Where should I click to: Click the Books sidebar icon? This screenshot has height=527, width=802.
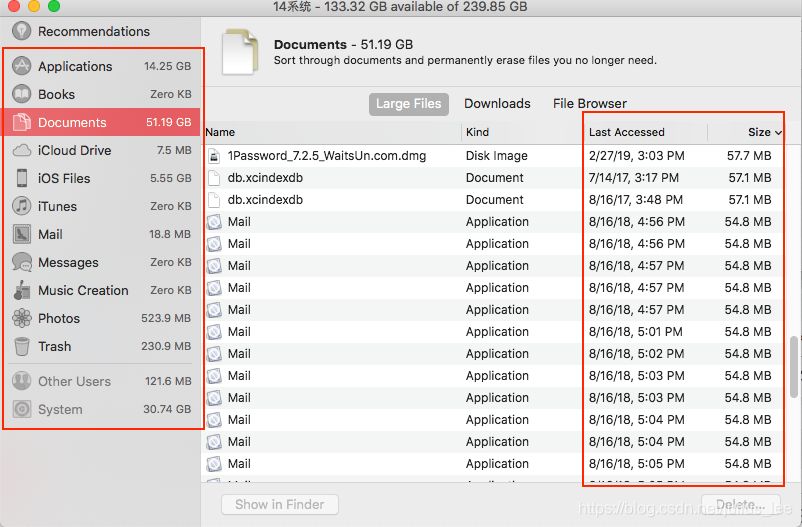click(x=21, y=94)
